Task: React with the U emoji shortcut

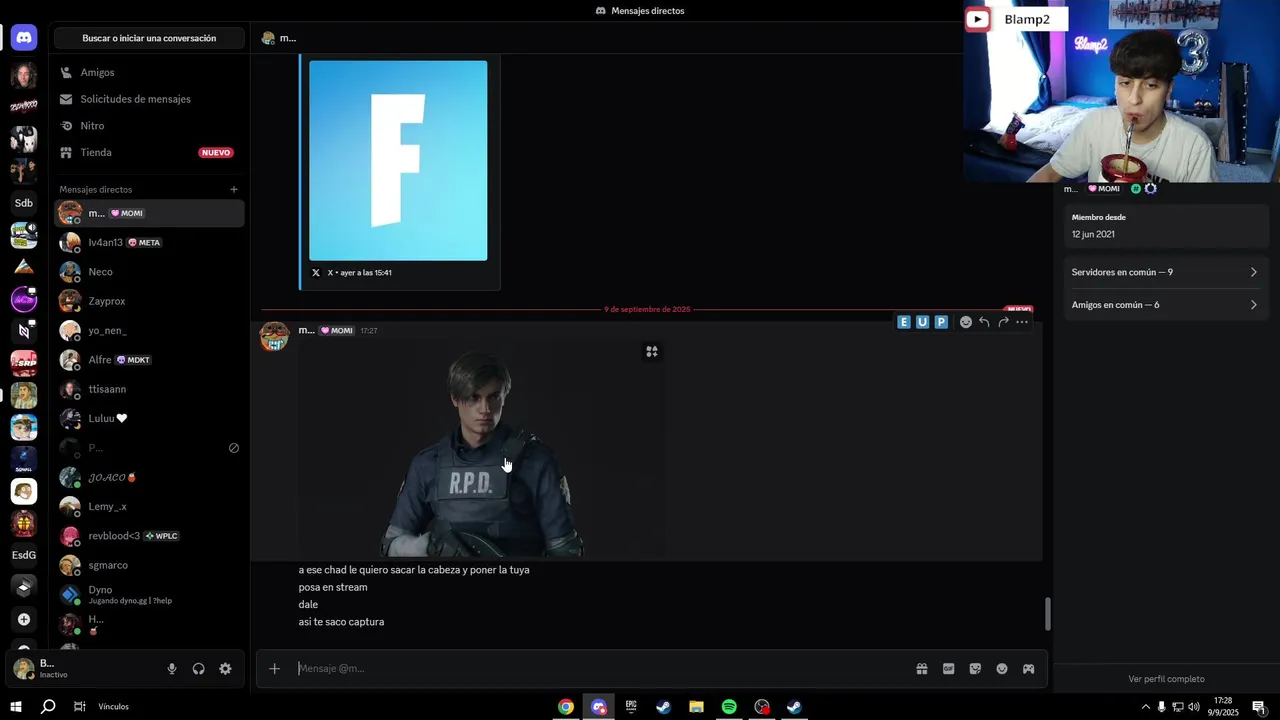Action: point(923,322)
